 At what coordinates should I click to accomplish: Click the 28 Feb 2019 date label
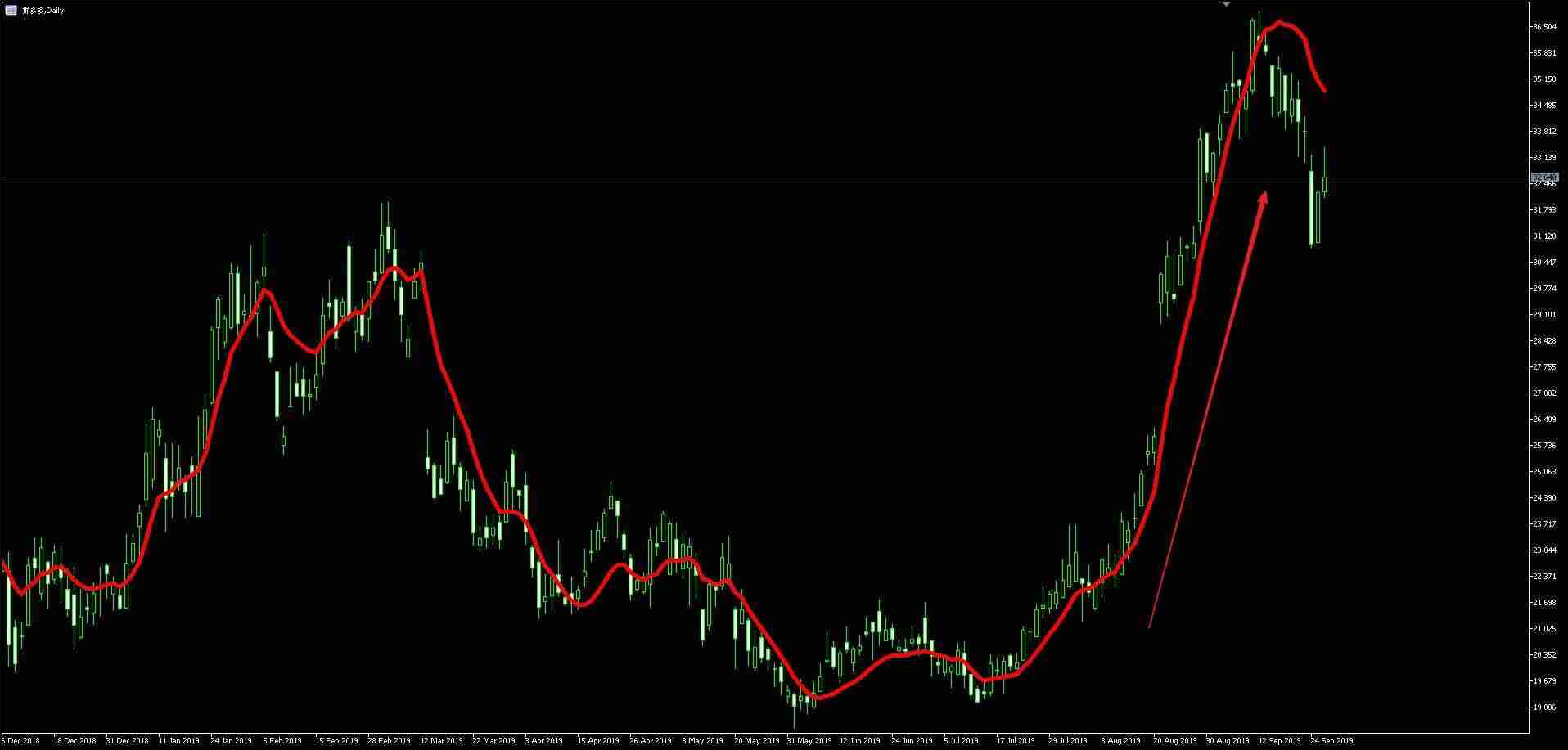click(389, 741)
